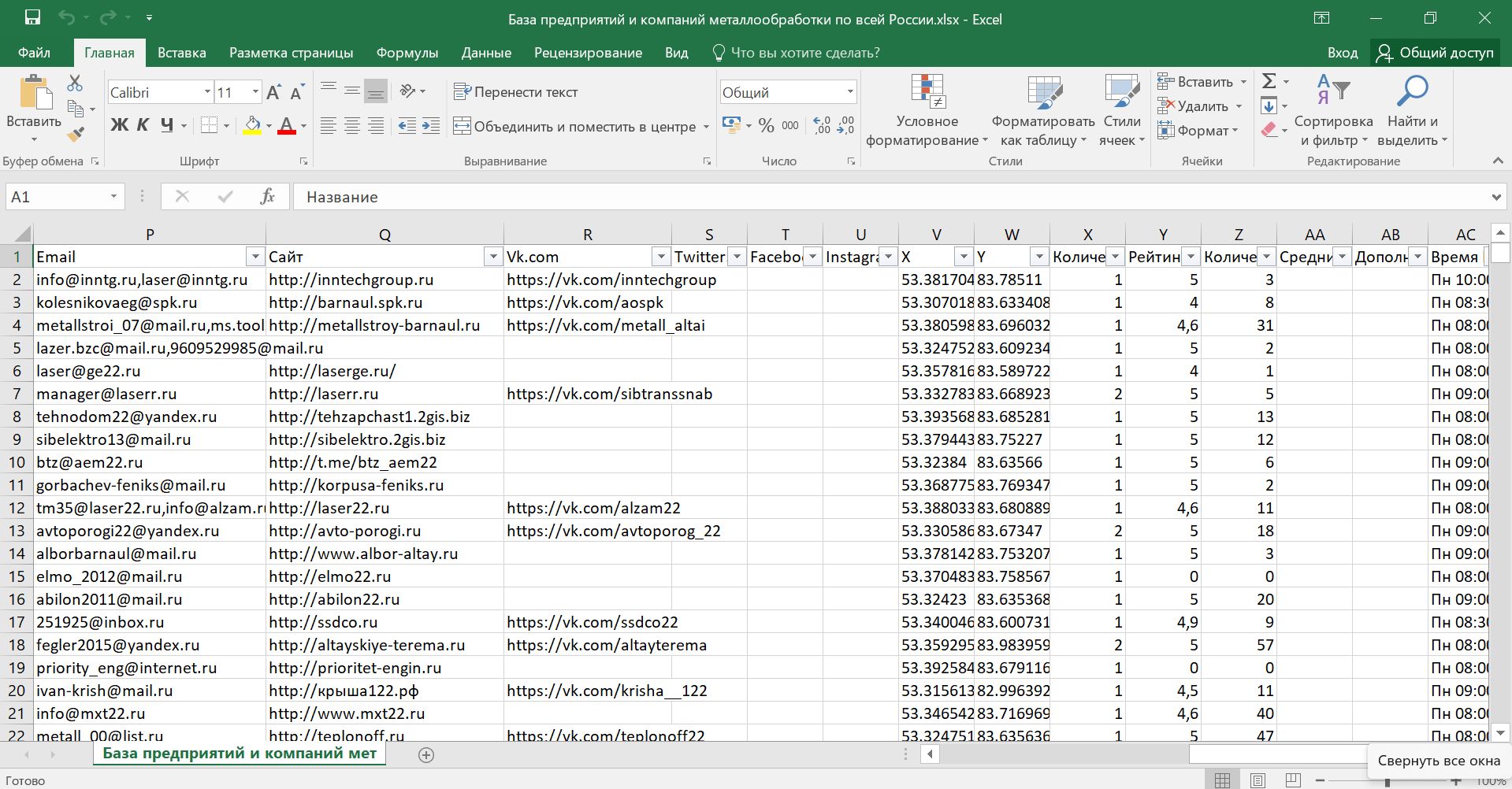Viewport: 1512px width, 789px height.
Task: Click the AutoSum sigma icon
Action: [1269, 81]
